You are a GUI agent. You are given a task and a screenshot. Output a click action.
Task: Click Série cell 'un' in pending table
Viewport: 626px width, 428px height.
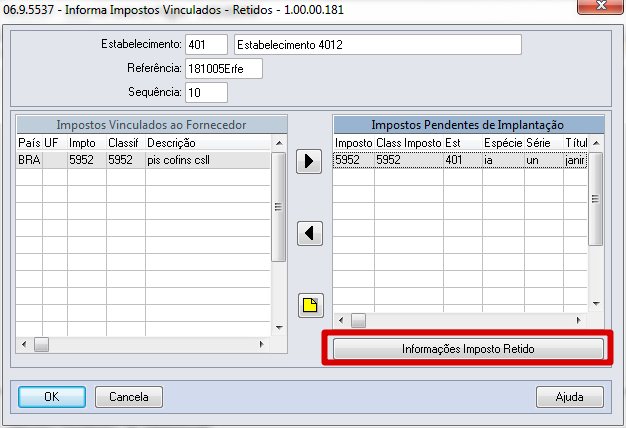tap(544, 160)
